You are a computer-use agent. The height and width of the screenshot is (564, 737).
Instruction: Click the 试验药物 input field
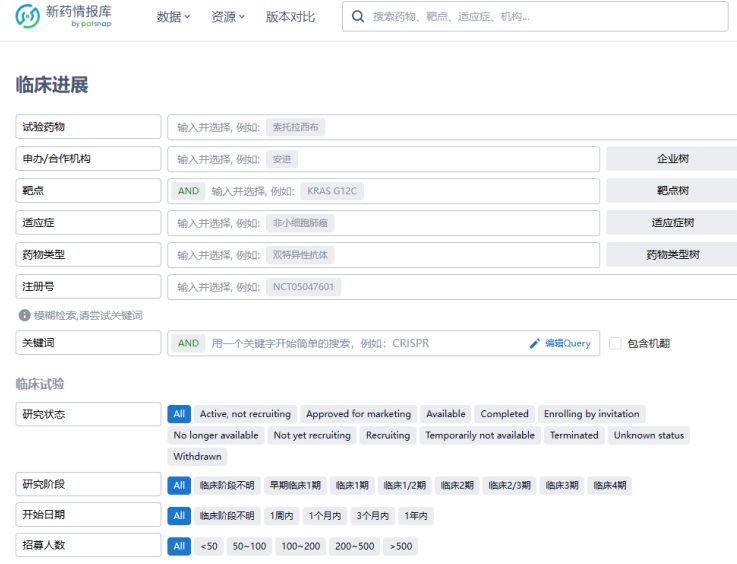point(450,127)
